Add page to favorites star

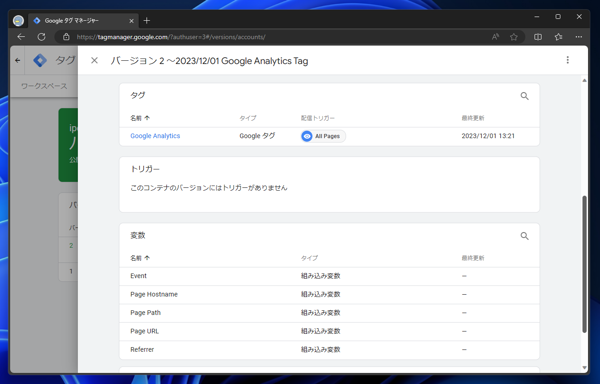coord(514,37)
